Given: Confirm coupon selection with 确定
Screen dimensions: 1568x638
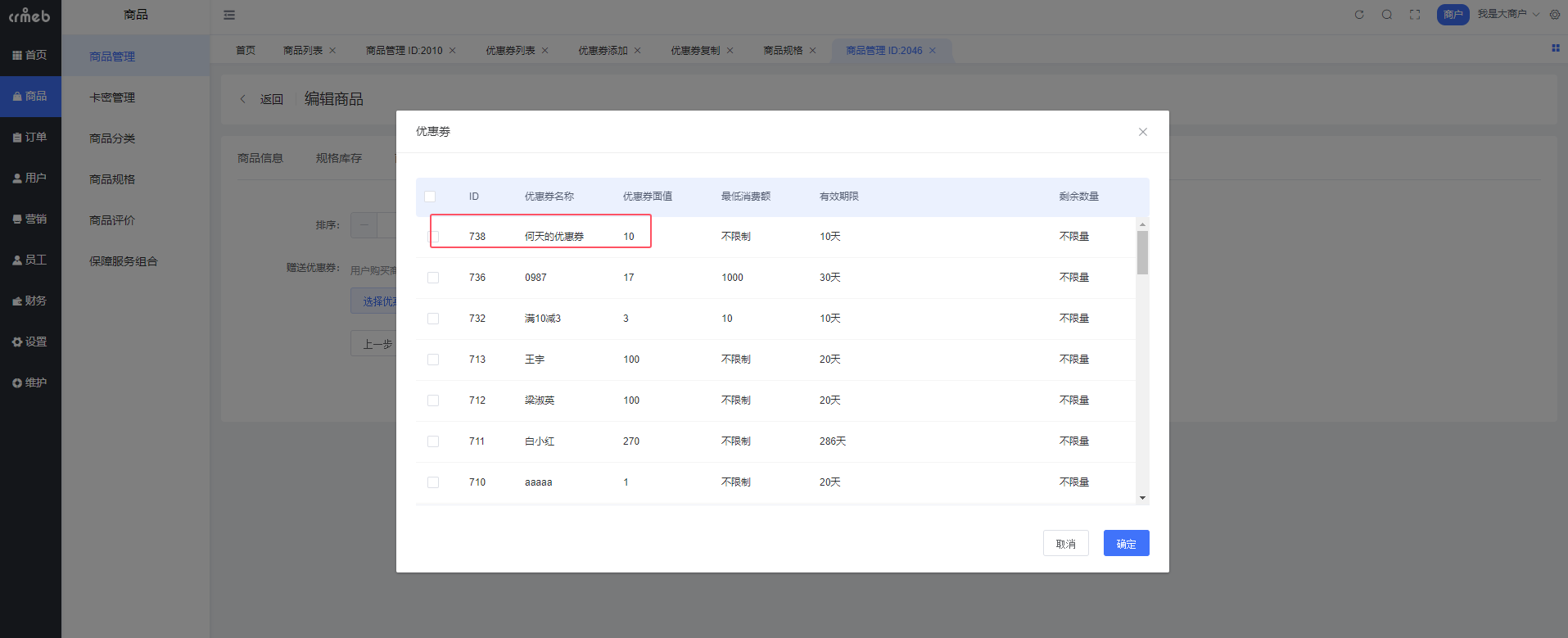Looking at the screenshot, I should coord(1127,543).
